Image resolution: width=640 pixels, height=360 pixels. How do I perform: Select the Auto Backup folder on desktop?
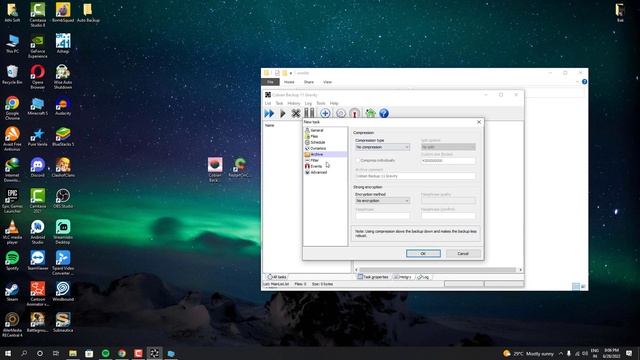(88, 13)
